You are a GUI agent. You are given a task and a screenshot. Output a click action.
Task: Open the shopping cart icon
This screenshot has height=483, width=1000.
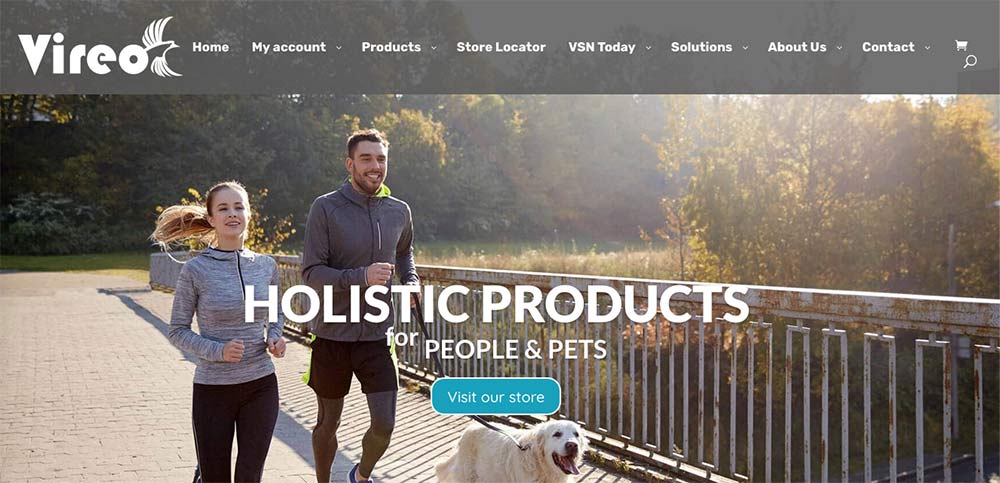click(960, 45)
